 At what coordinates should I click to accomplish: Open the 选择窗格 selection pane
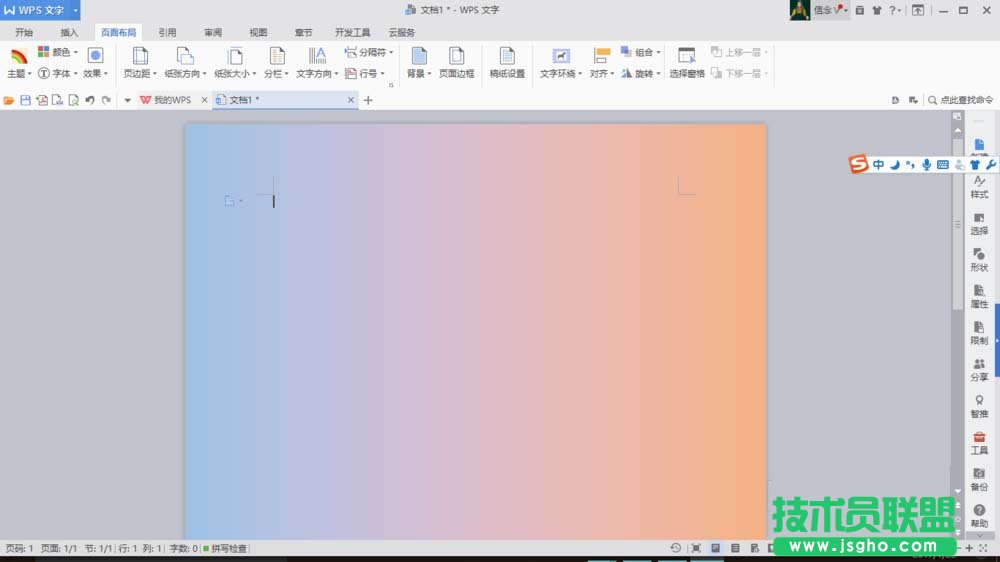(x=686, y=62)
